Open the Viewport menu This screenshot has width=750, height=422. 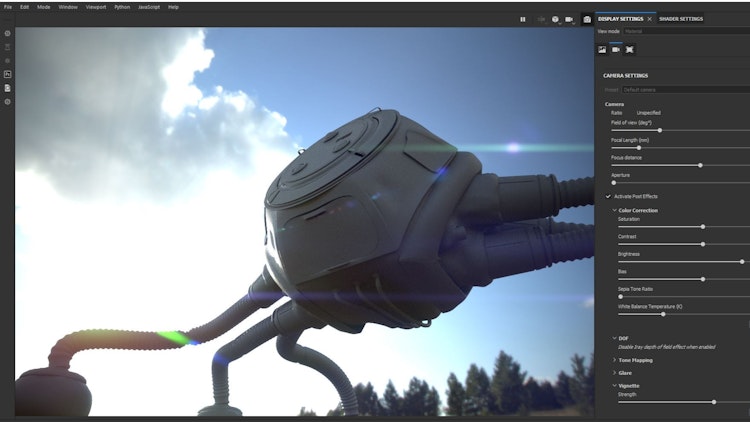coord(96,7)
